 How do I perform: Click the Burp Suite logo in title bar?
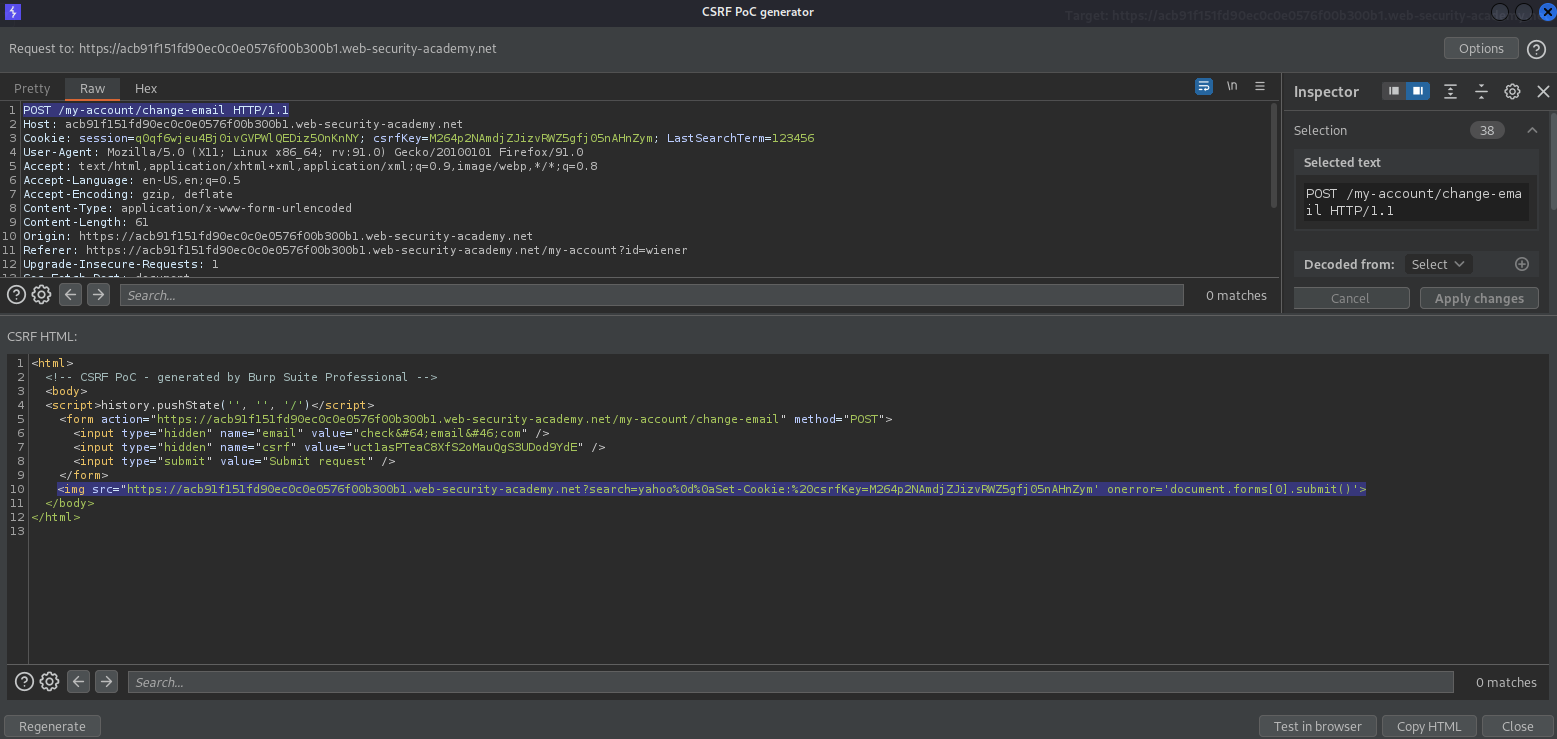point(12,11)
